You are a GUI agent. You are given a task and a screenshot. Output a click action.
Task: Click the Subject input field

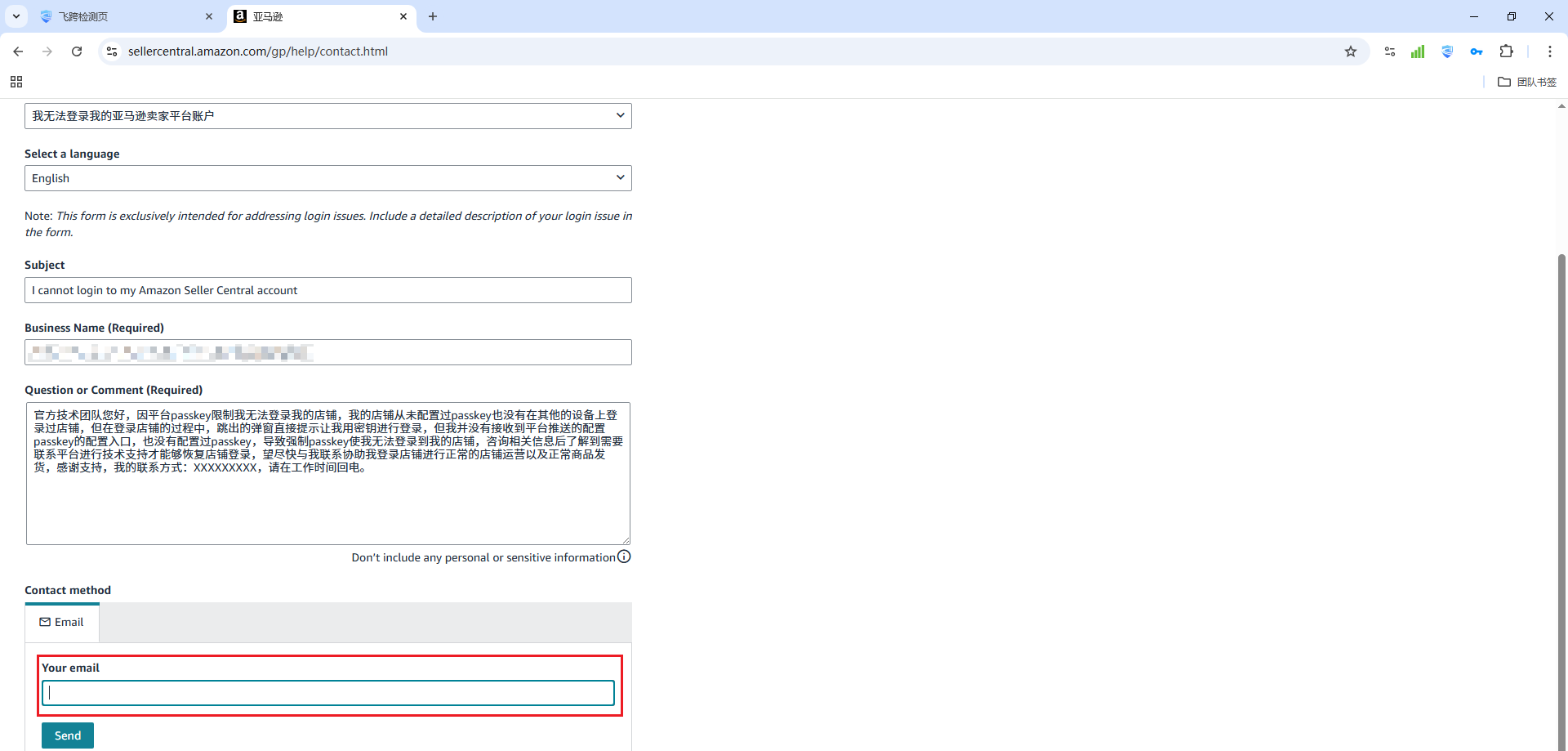pyautogui.click(x=328, y=290)
